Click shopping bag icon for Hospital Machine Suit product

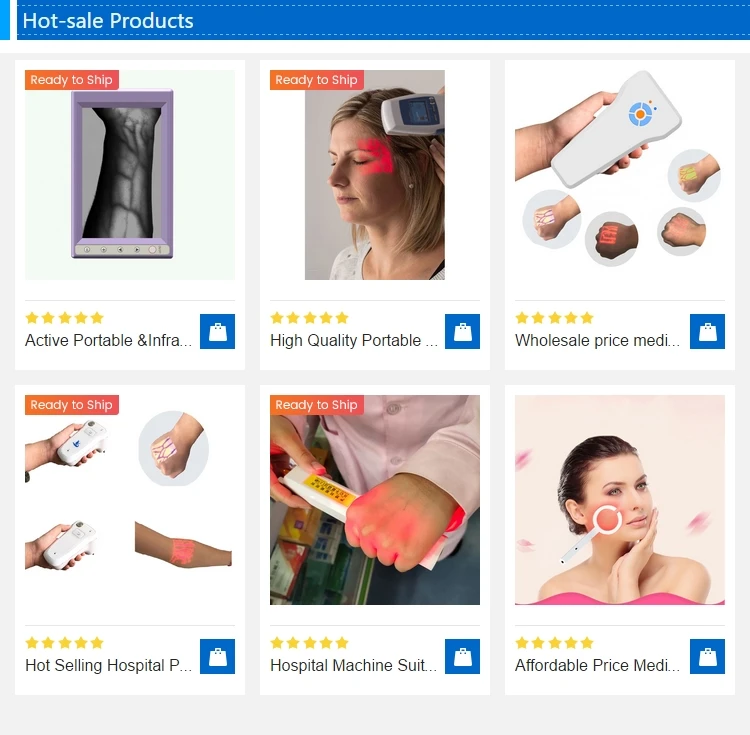click(462, 656)
